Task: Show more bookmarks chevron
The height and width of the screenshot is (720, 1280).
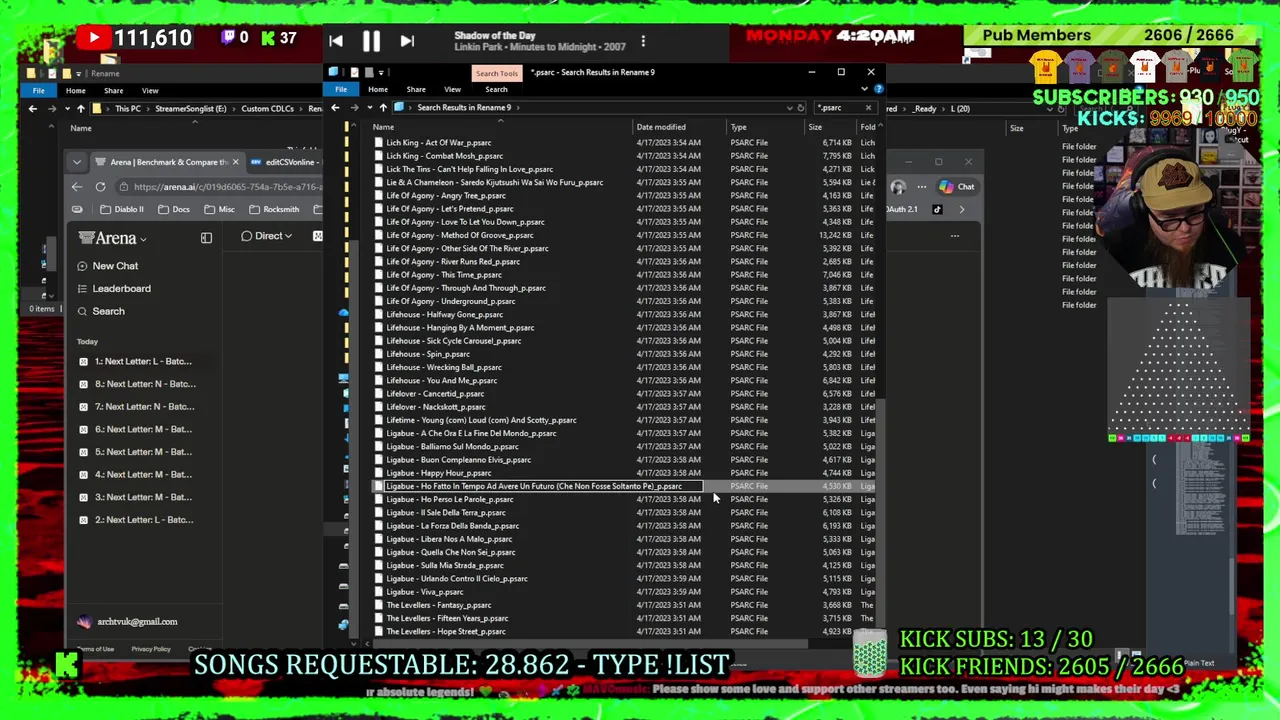Action: (962, 210)
